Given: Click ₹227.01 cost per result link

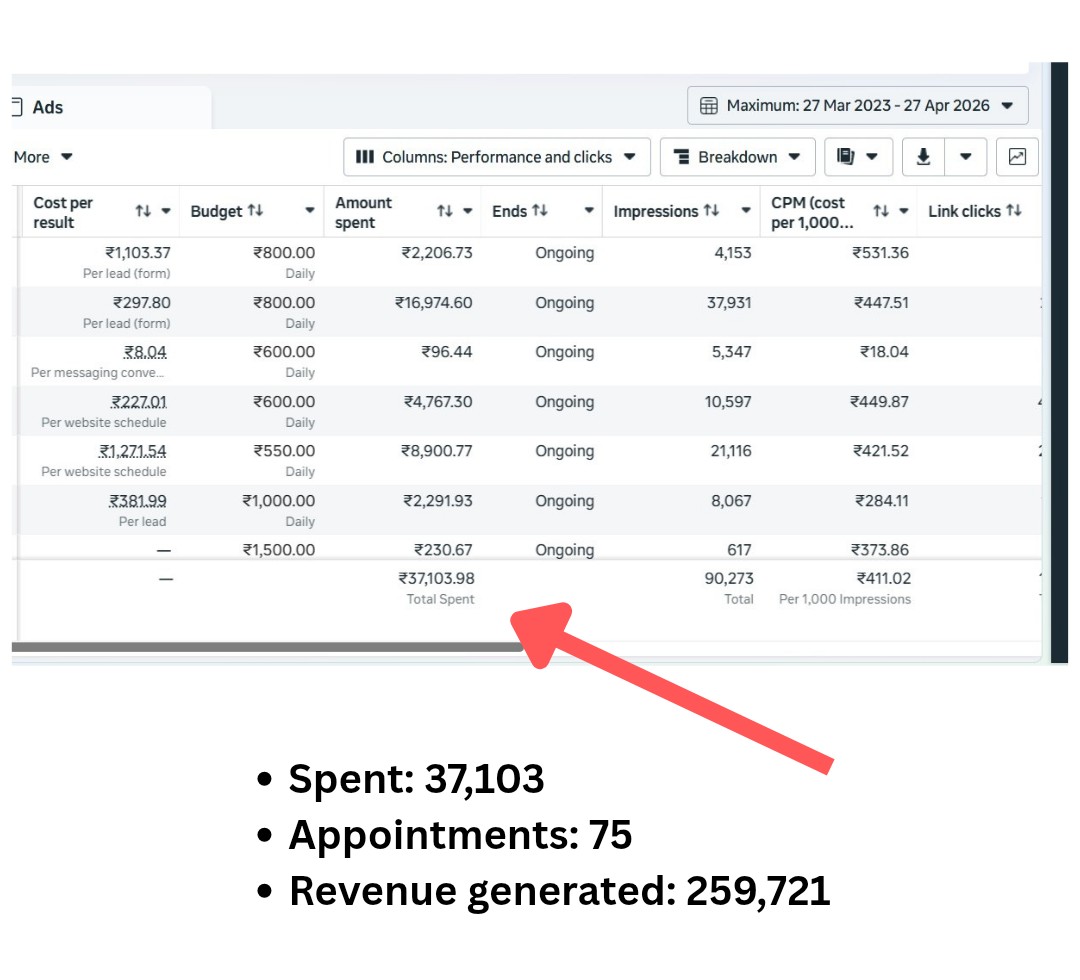Looking at the screenshot, I should (138, 402).
